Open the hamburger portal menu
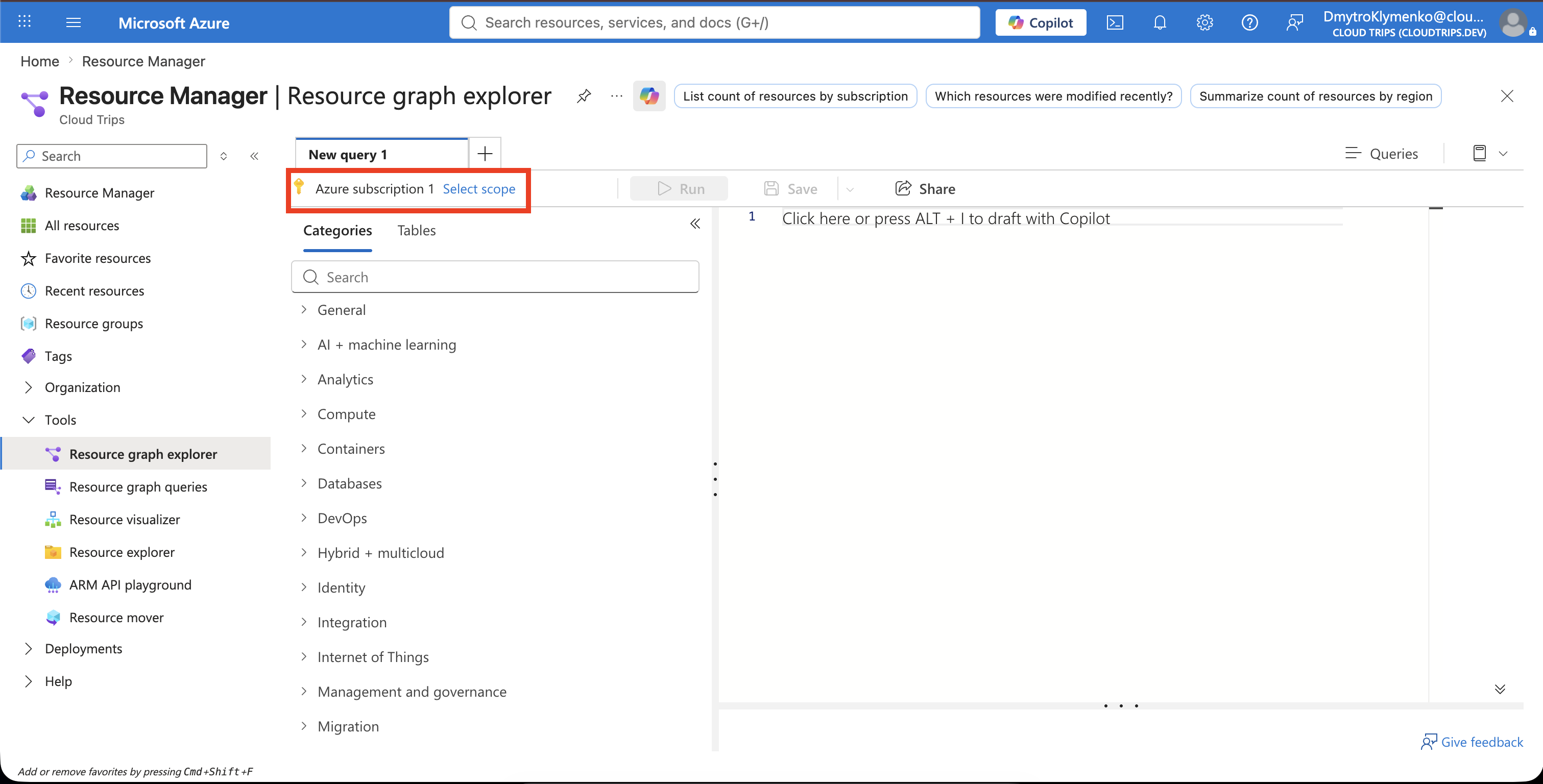This screenshot has width=1543, height=784. [x=73, y=22]
